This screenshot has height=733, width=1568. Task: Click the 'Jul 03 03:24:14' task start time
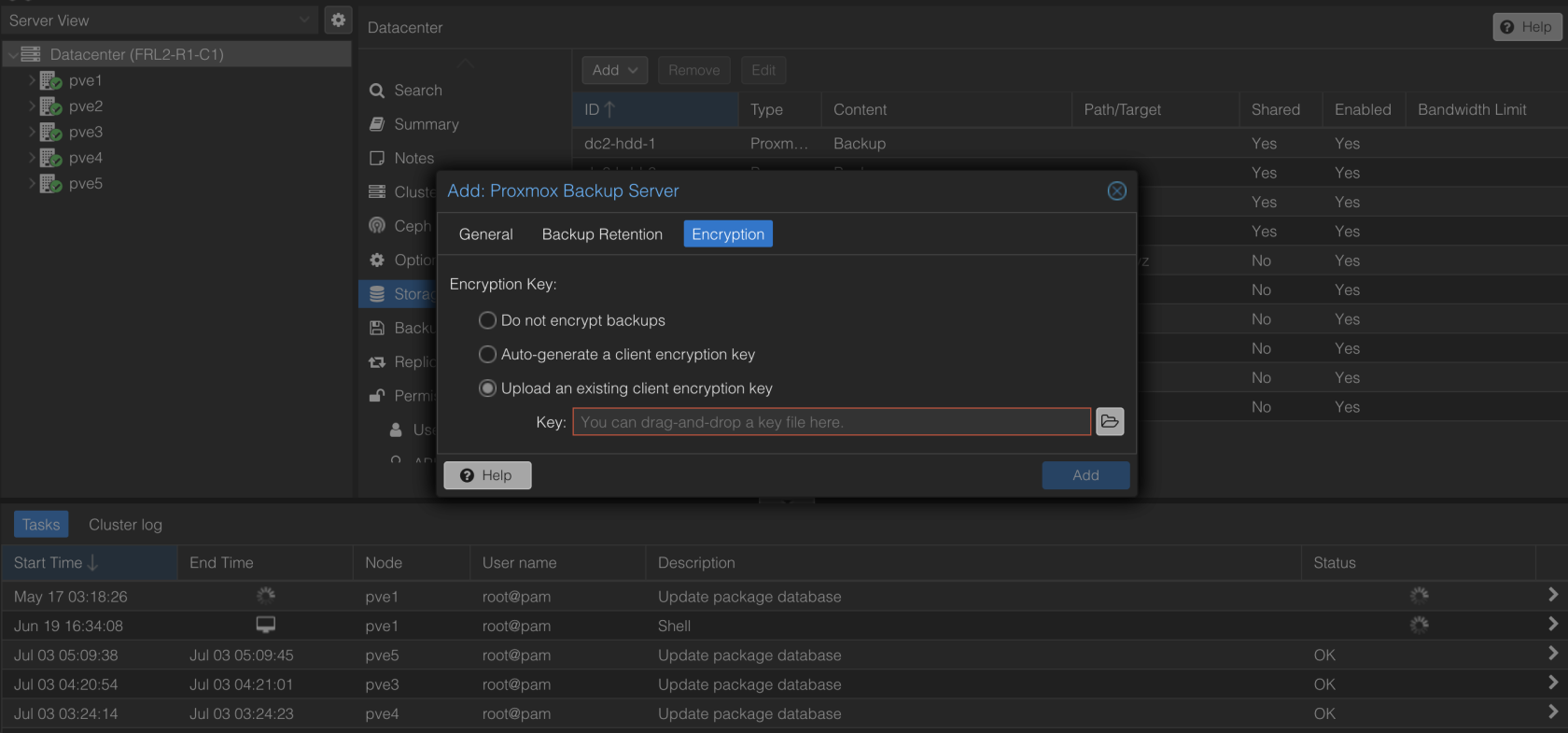pyautogui.click(x=65, y=713)
